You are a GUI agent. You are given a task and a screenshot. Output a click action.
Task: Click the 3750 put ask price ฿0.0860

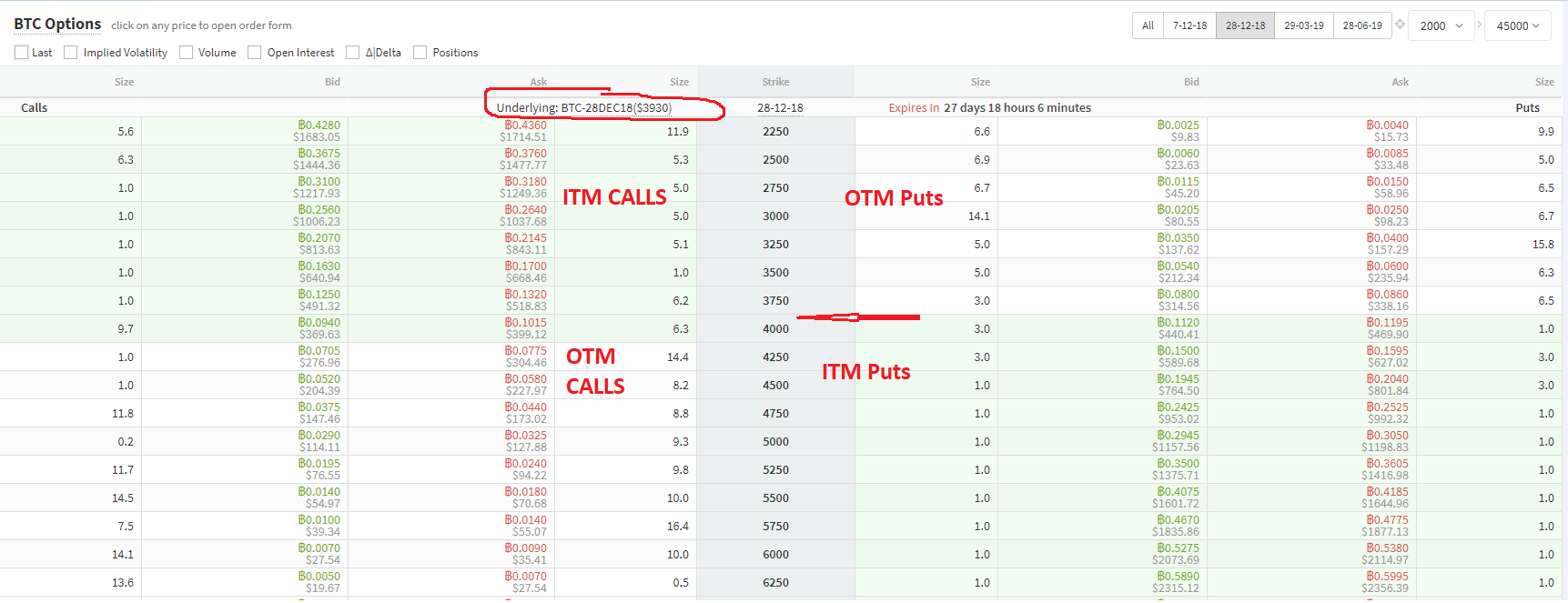1387,295
